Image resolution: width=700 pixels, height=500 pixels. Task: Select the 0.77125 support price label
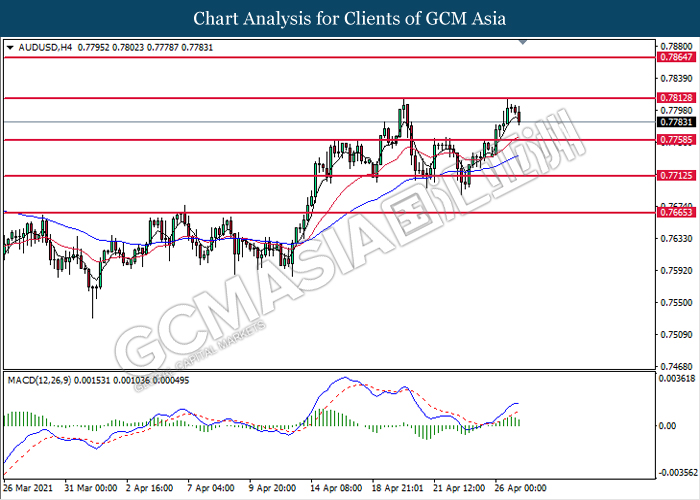tap(676, 175)
